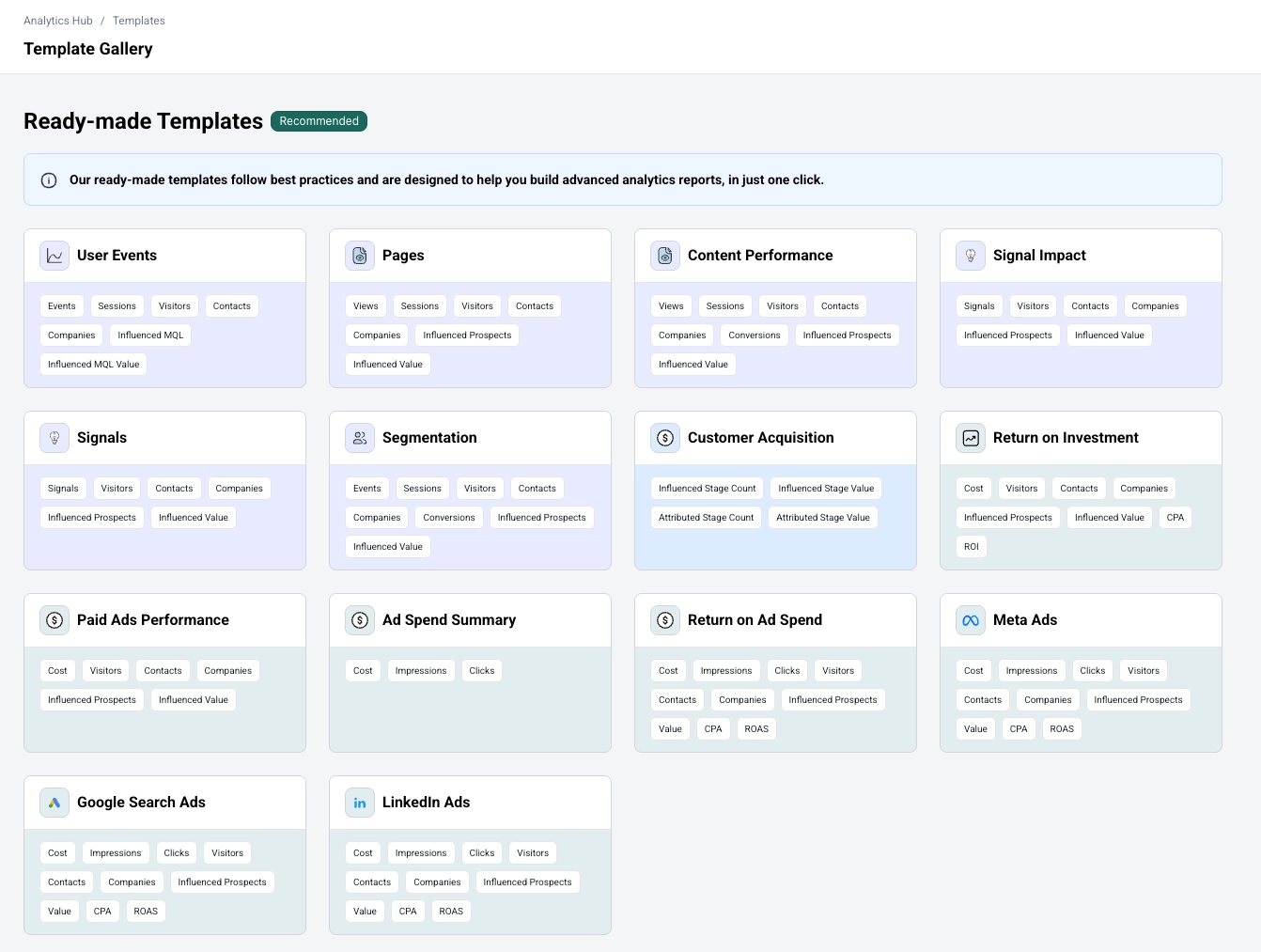1261x952 pixels.
Task: Click the Paid Ads Performance dollar icon
Action: point(54,620)
